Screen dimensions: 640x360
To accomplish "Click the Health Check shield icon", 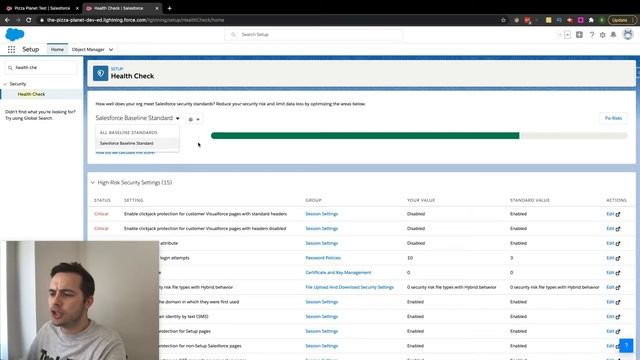I will point(100,73).
